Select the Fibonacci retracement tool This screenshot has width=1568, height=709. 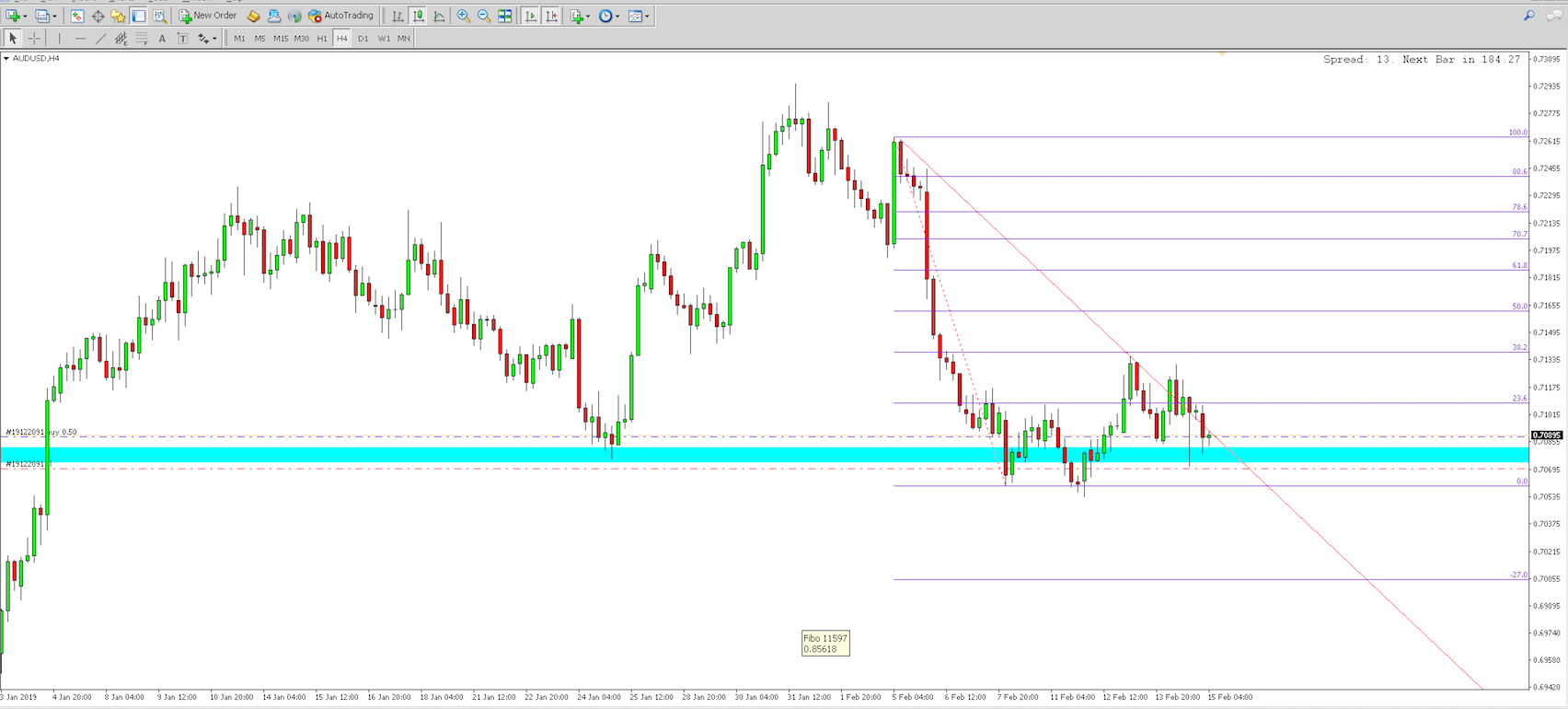point(142,38)
